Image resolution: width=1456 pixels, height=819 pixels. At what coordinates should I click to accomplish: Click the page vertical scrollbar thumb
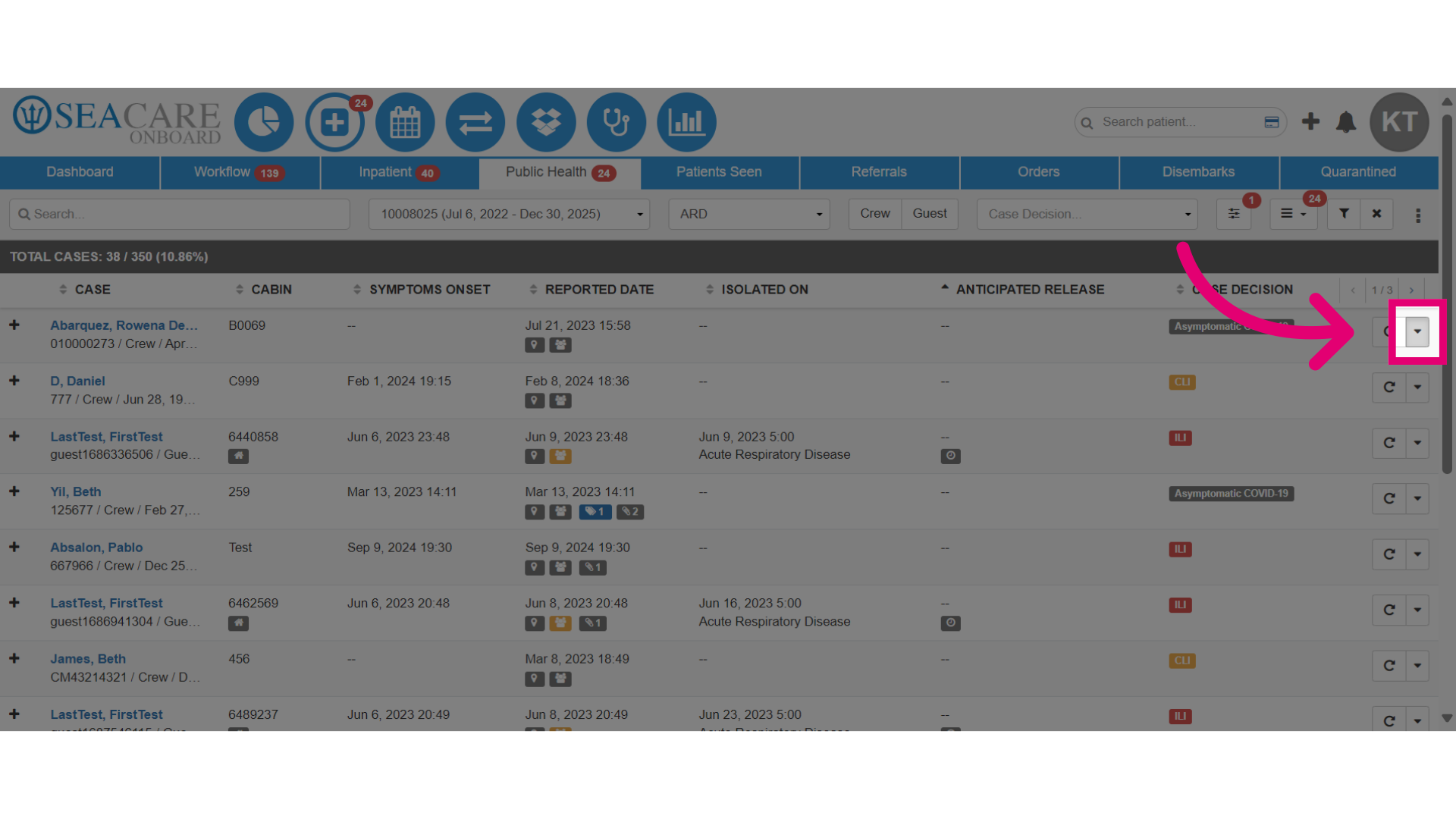1447,294
